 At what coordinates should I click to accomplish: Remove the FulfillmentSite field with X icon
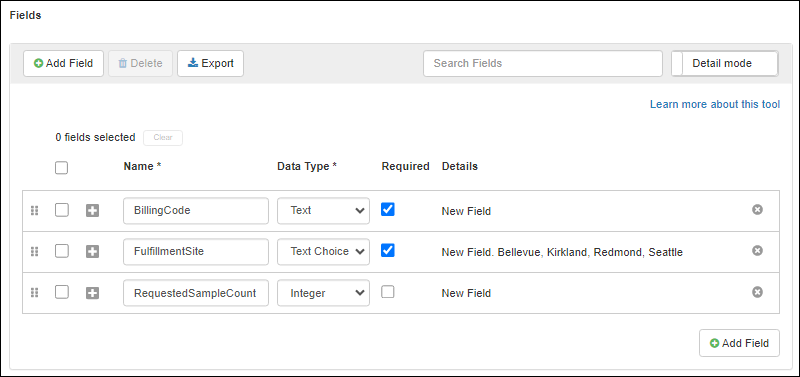click(757, 250)
